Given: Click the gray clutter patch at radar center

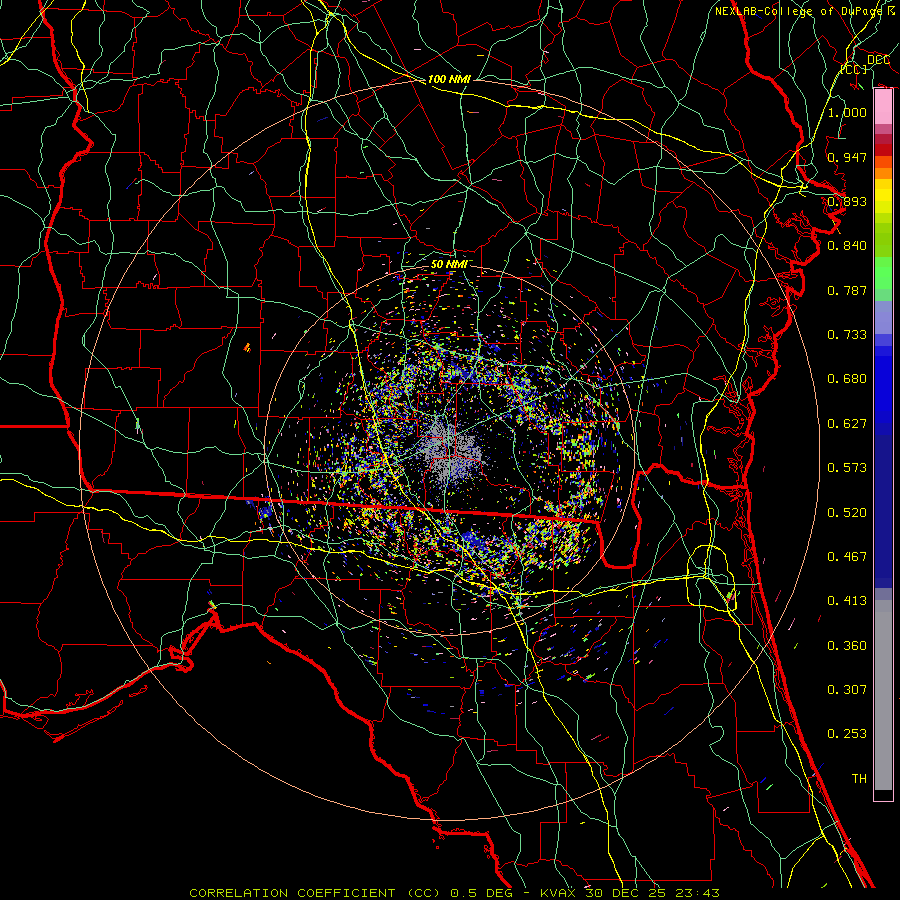Looking at the screenshot, I should point(451,451).
